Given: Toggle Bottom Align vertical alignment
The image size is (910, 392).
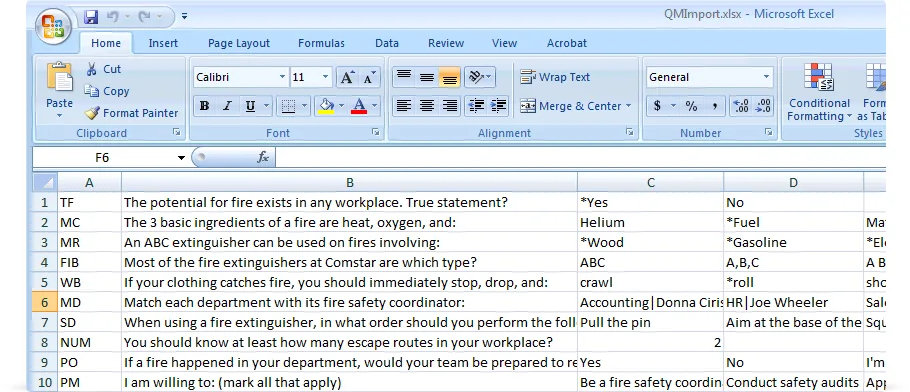Looking at the screenshot, I should [x=449, y=77].
